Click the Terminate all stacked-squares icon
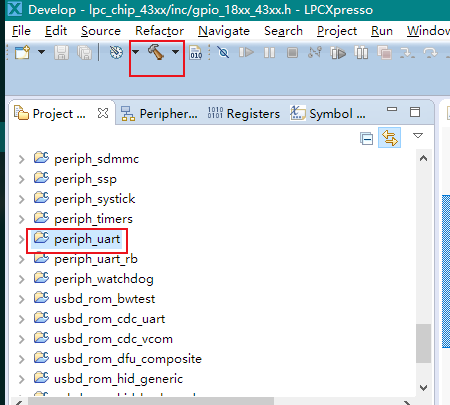 384,53
